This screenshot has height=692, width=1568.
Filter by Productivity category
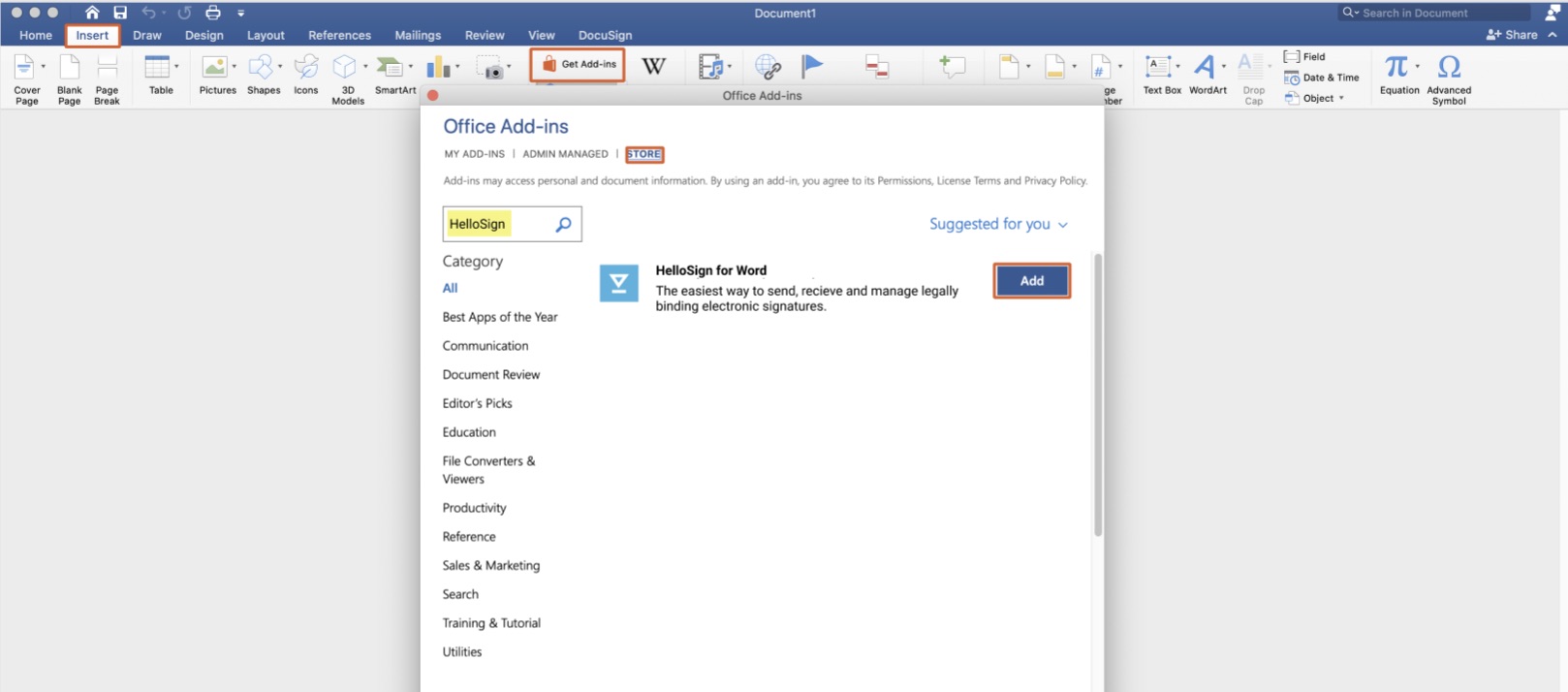pos(474,508)
